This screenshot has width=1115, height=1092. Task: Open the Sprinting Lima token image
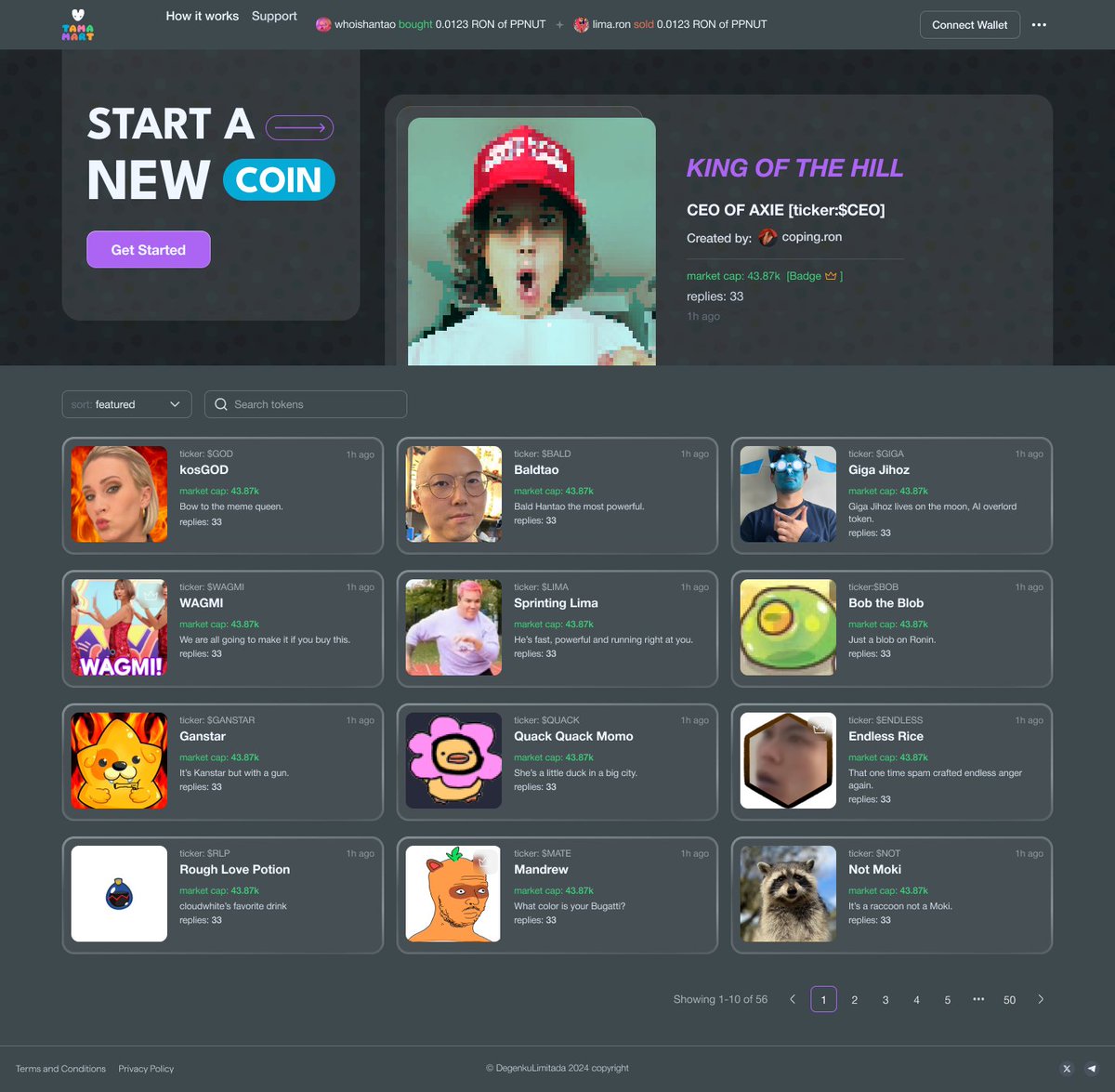point(453,627)
